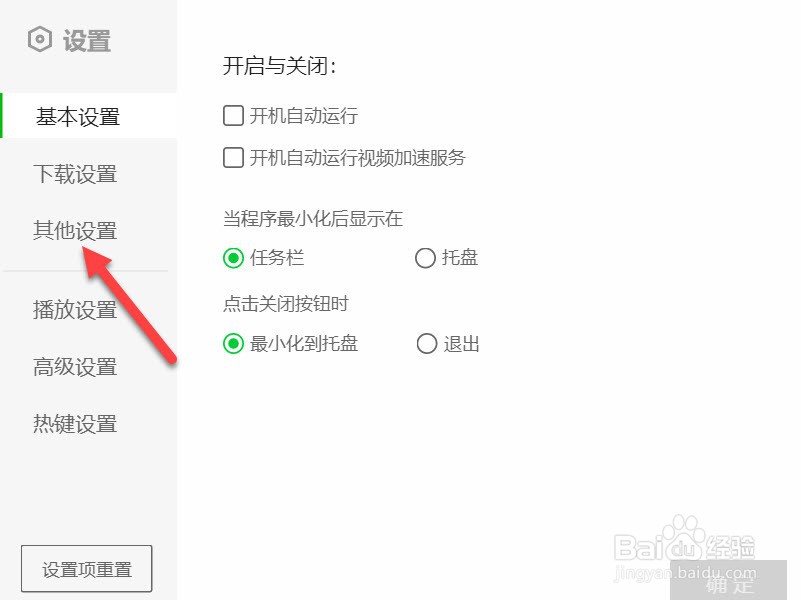The width and height of the screenshot is (801, 600).
Task: Open the 播放设置 section
Action: (x=75, y=309)
